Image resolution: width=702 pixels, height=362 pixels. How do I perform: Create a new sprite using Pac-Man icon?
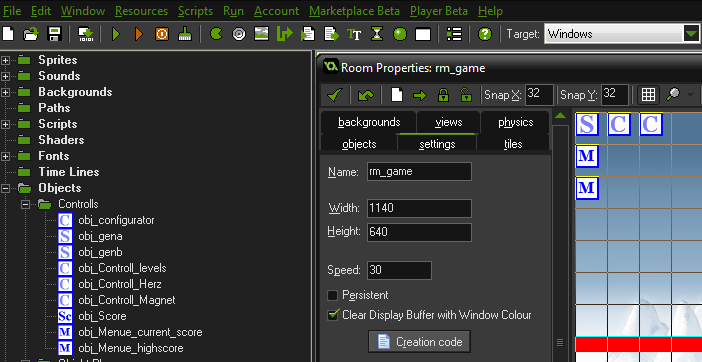click(x=216, y=34)
